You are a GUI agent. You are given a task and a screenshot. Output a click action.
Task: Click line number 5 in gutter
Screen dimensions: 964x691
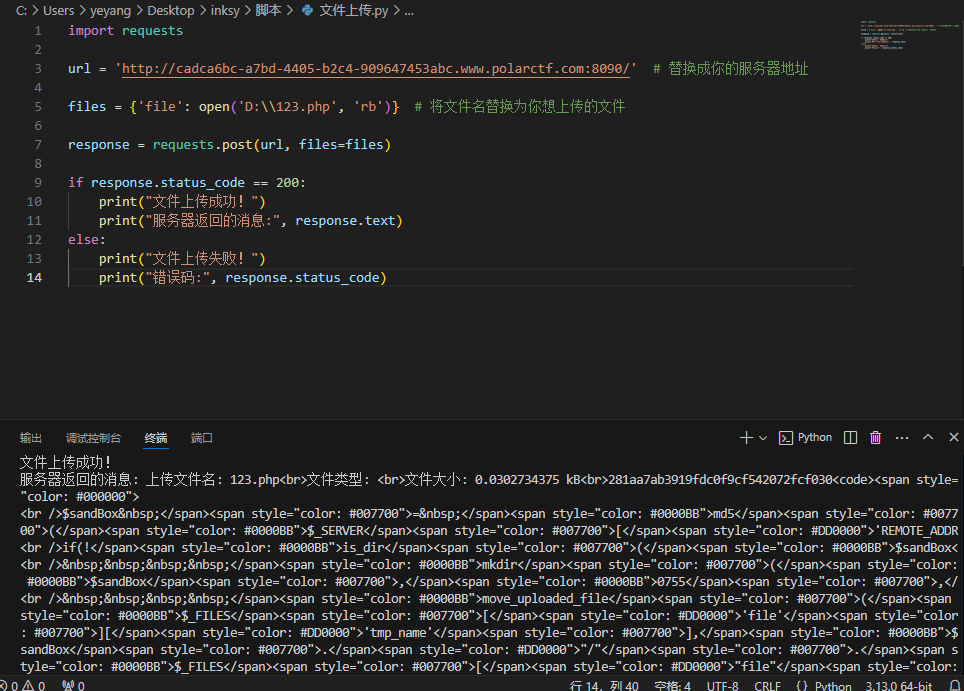point(38,106)
